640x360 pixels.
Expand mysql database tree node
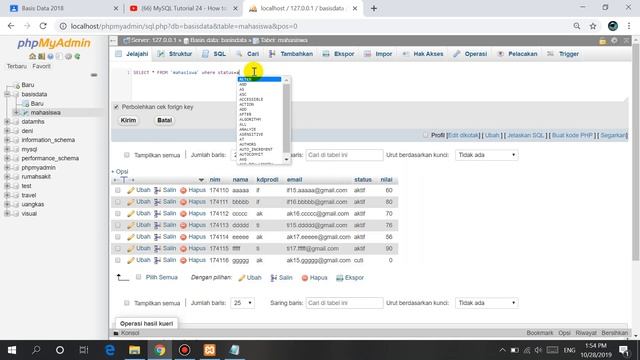7,149
